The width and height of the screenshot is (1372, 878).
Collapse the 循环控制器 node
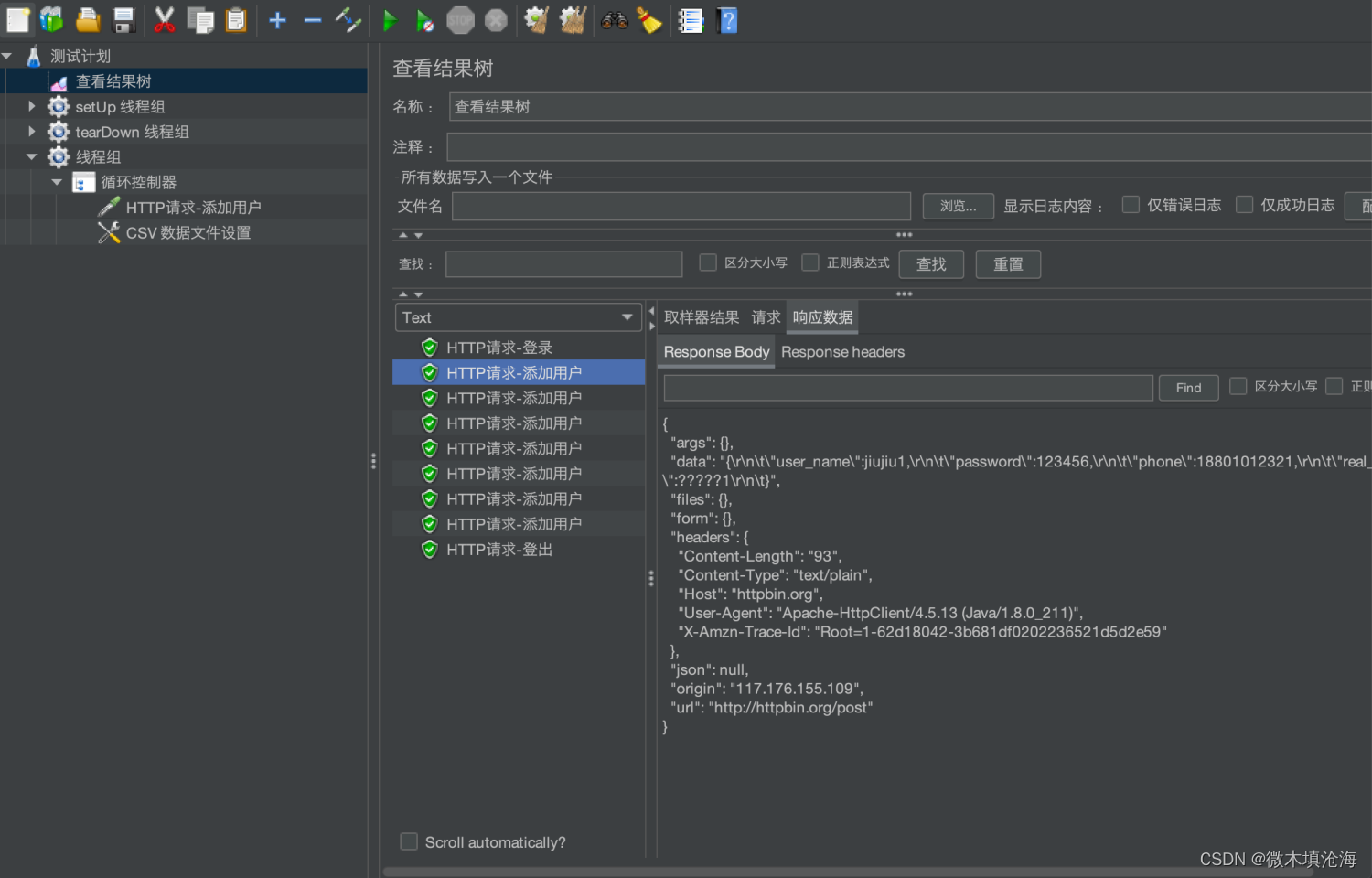pyautogui.click(x=57, y=182)
